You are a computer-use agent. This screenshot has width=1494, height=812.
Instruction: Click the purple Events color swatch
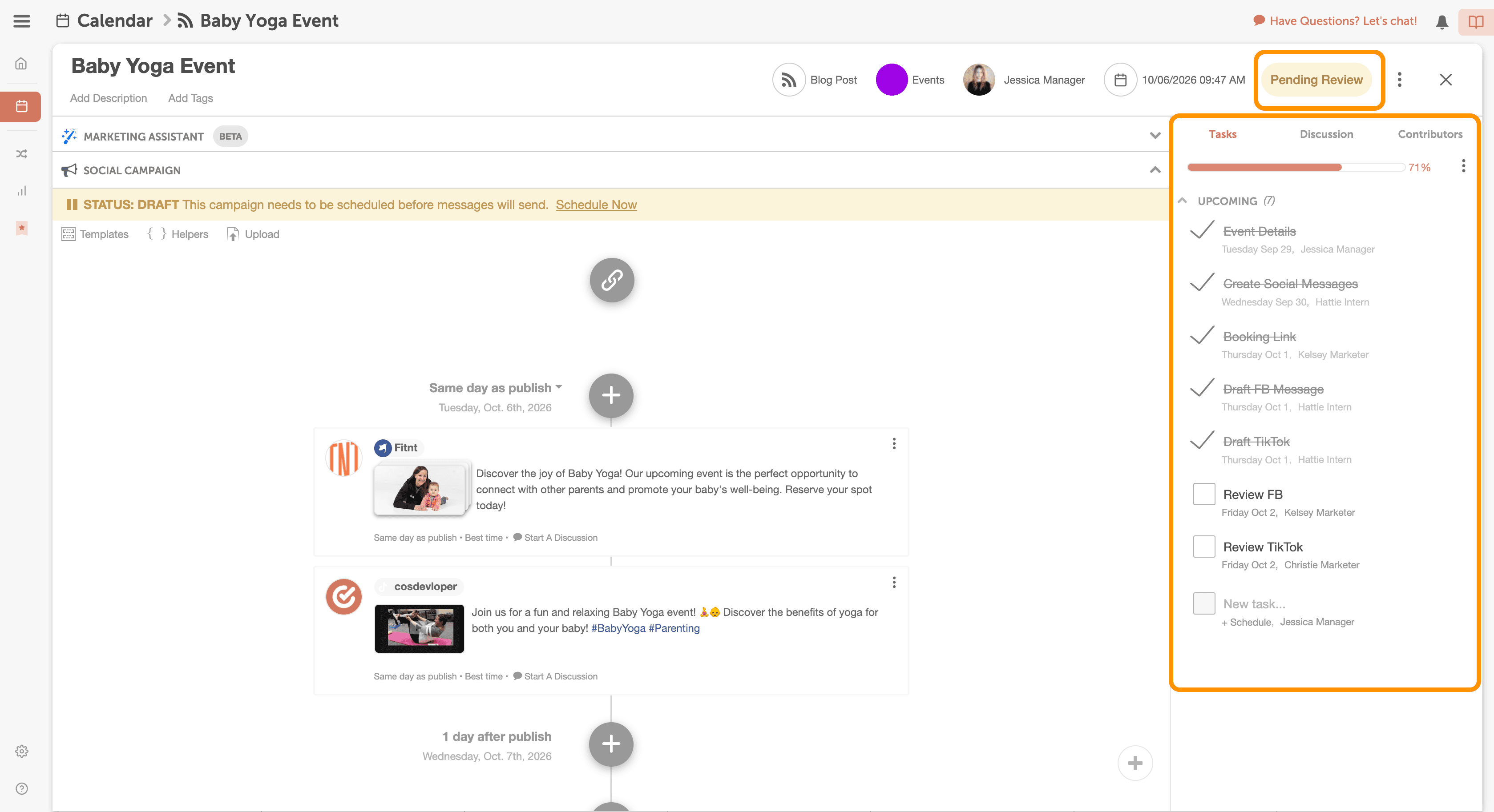pos(891,80)
